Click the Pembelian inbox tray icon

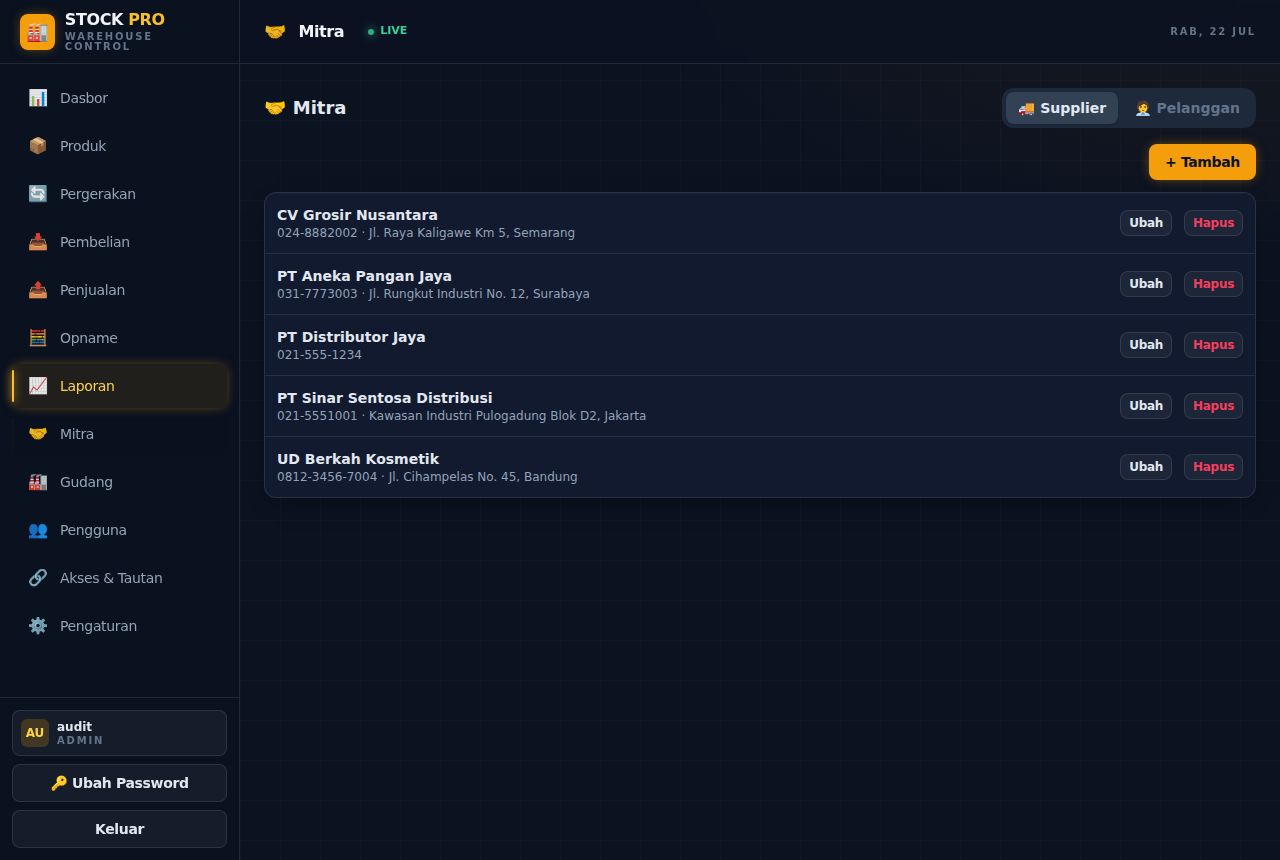coord(38,242)
